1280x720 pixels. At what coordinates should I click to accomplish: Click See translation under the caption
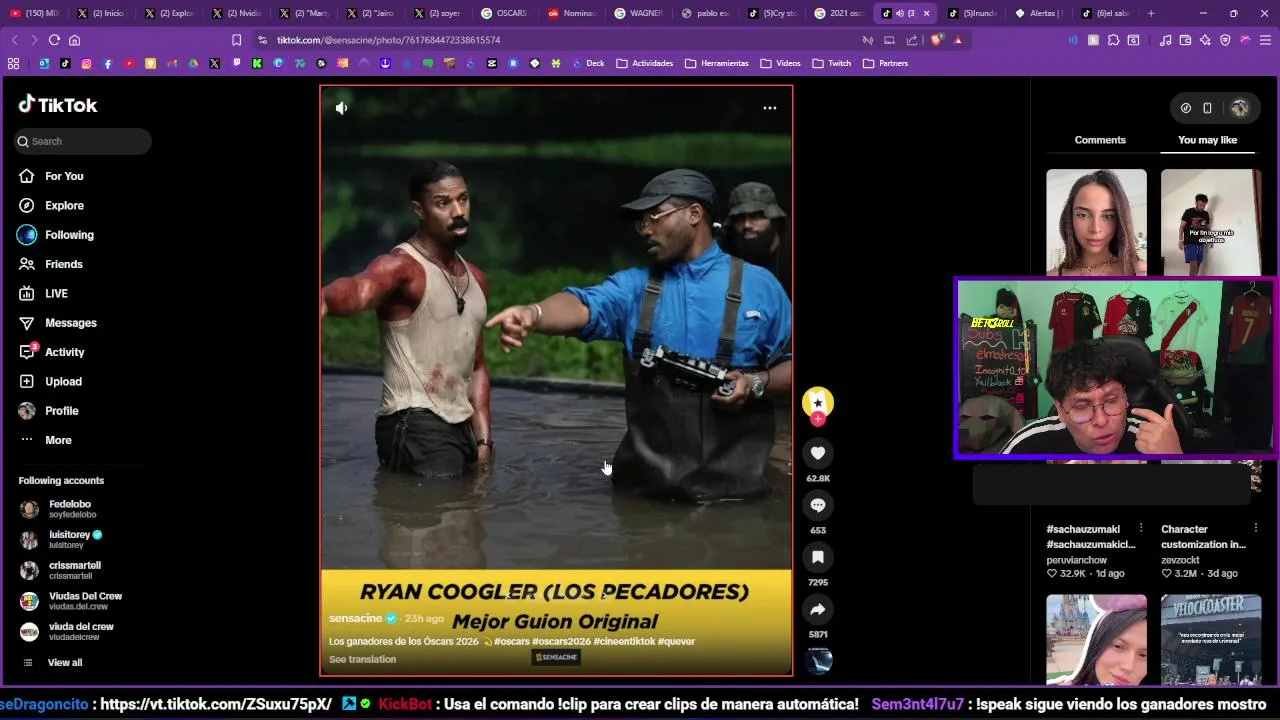pos(362,660)
